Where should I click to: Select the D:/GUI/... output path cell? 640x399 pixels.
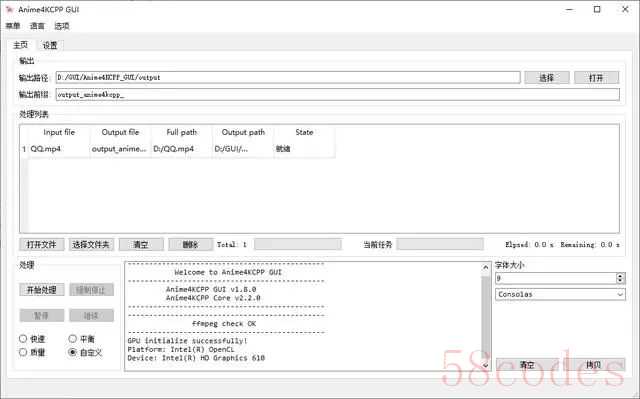[x=243, y=149]
